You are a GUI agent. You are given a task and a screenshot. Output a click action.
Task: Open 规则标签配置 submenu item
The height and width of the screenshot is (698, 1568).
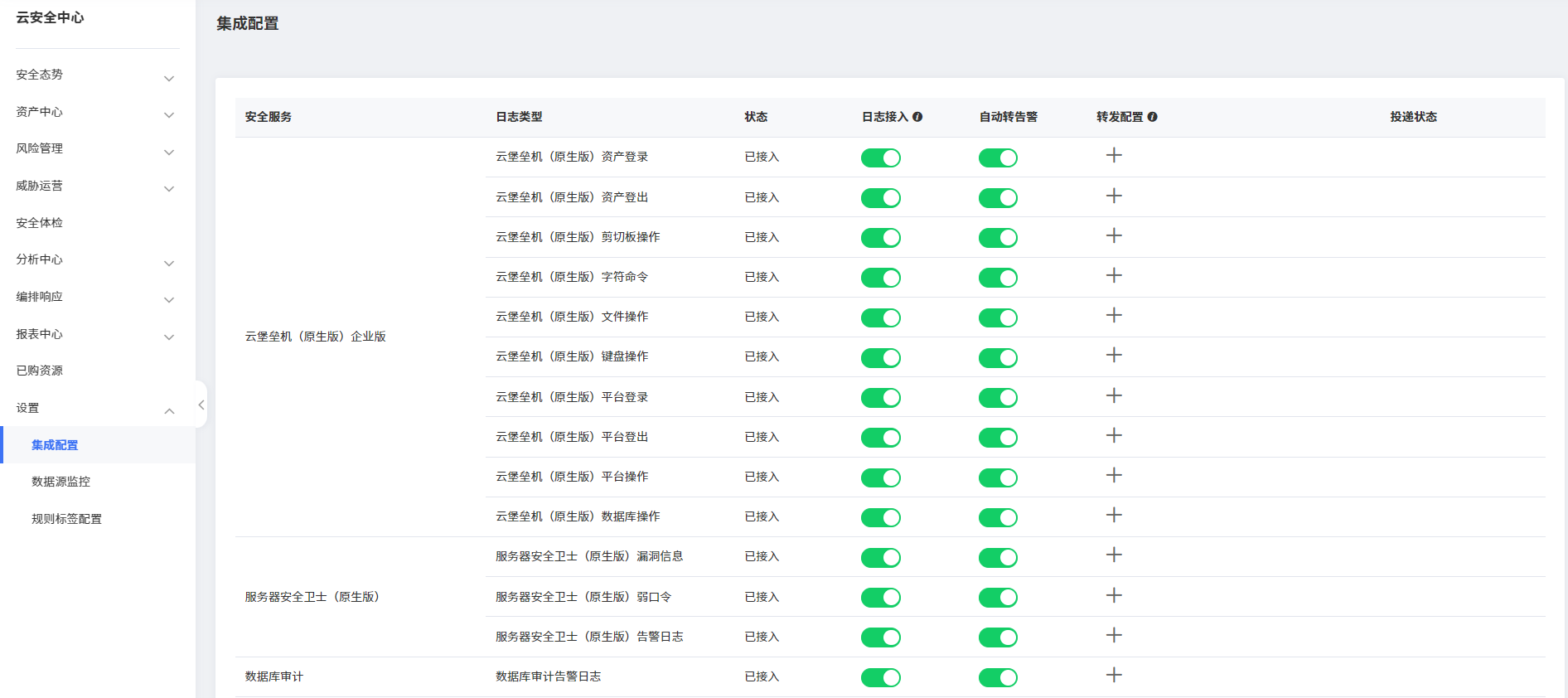click(66, 519)
